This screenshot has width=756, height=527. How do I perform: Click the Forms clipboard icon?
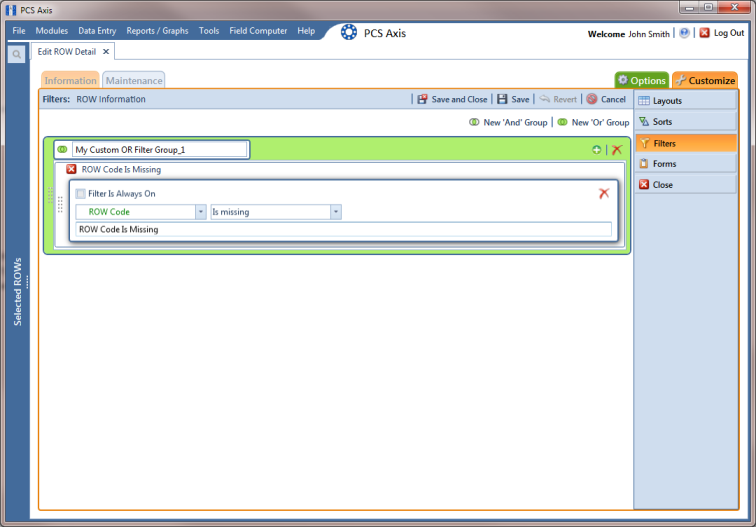(x=644, y=163)
